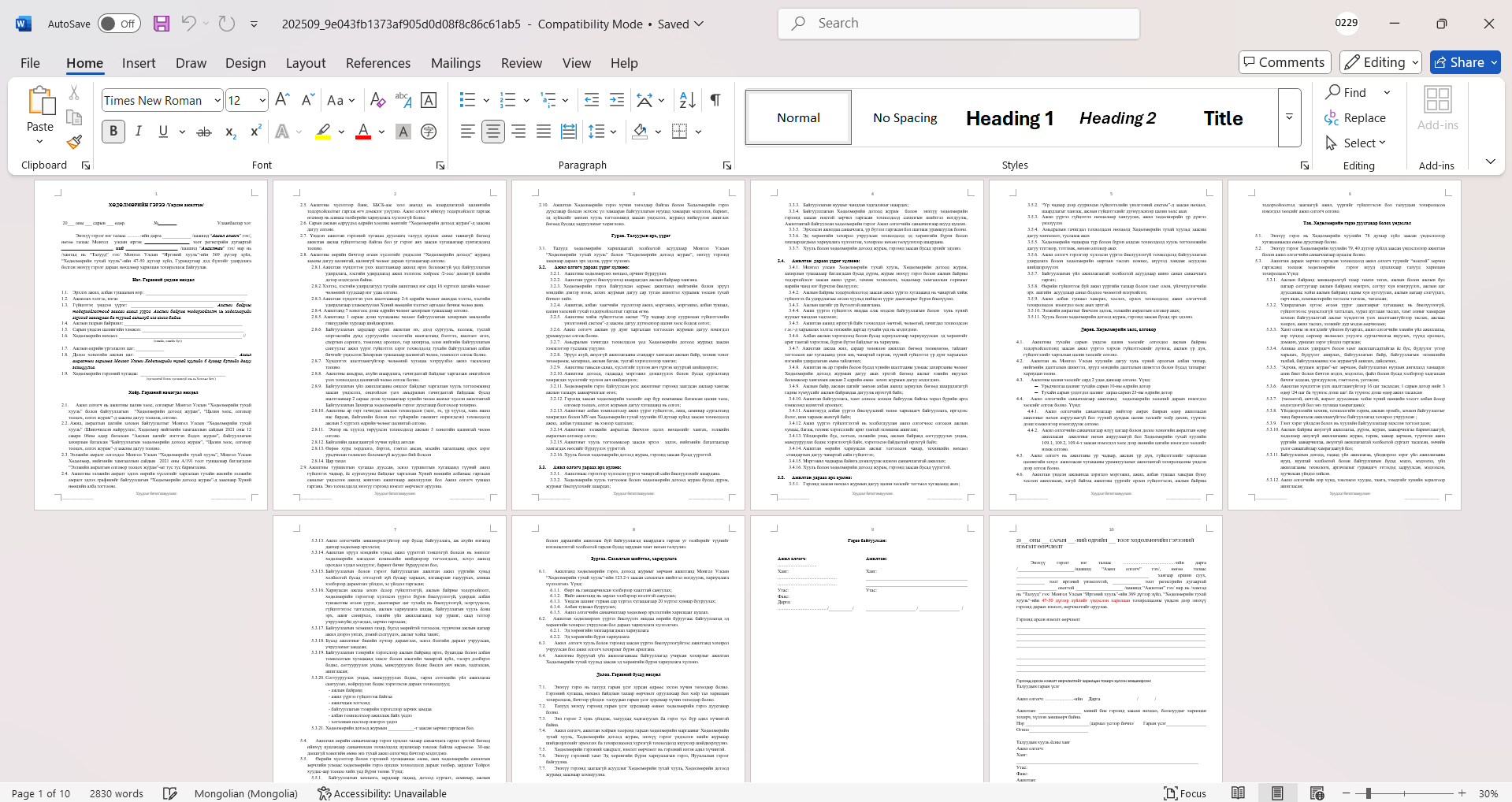Toggle Print Layout view
The width and height of the screenshot is (1512, 802).
click(x=1277, y=793)
